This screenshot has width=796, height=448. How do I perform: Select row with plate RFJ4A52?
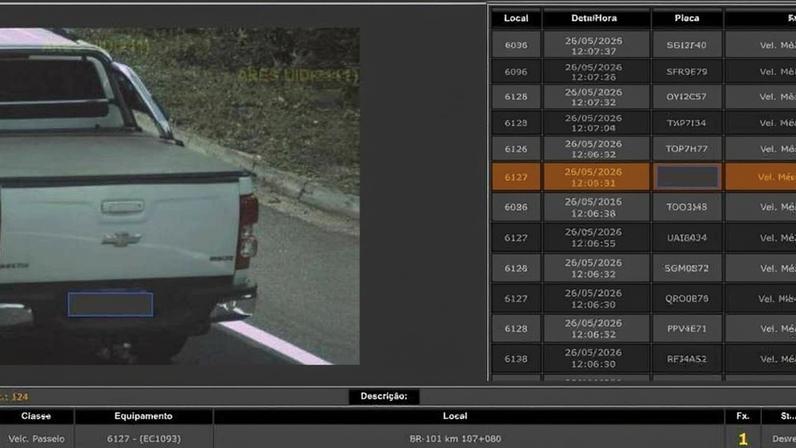(643, 359)
